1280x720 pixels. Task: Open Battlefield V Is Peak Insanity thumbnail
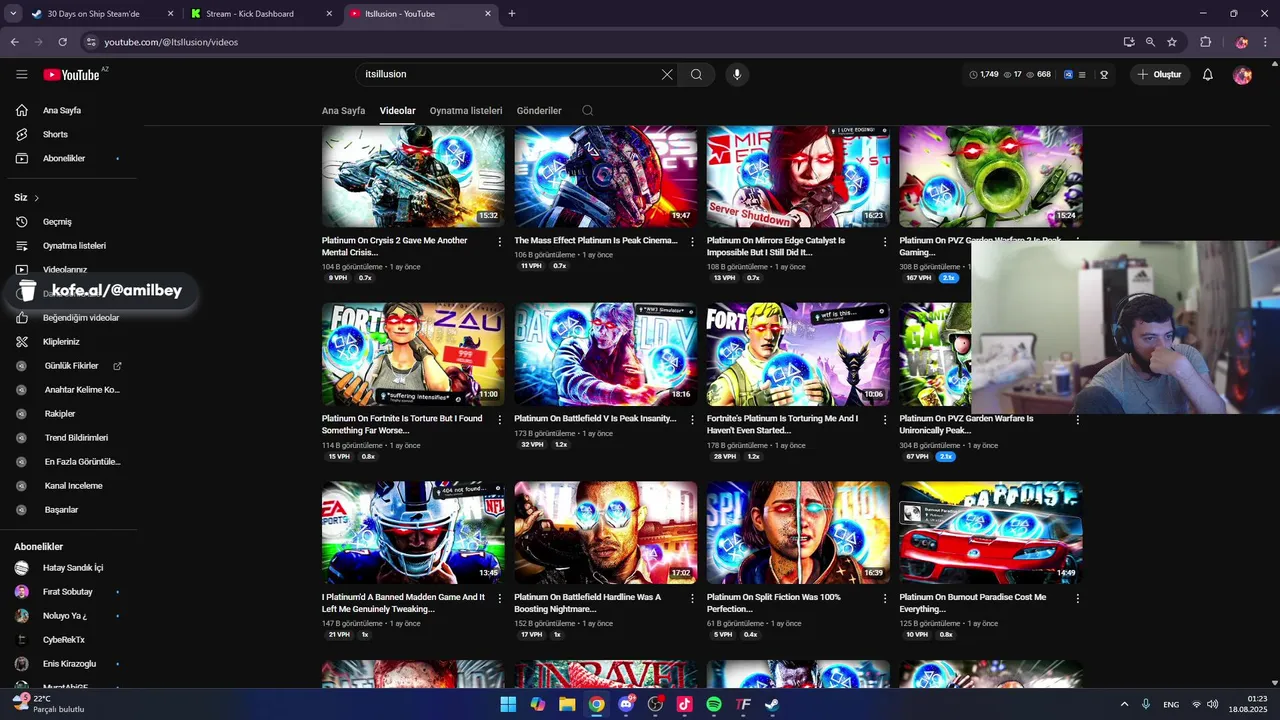pos(606,355)
